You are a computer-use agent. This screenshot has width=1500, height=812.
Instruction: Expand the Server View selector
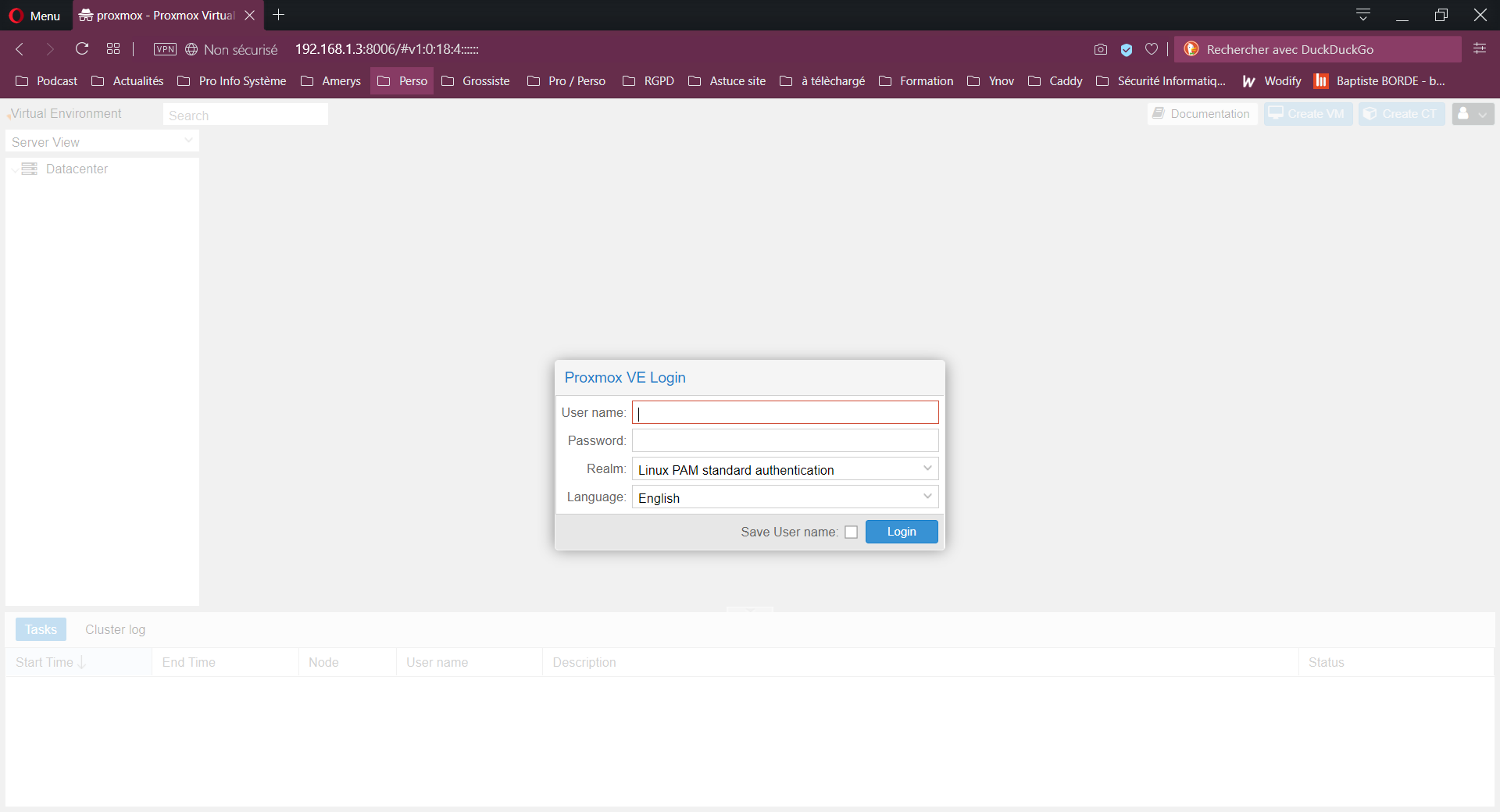point(188,141)
